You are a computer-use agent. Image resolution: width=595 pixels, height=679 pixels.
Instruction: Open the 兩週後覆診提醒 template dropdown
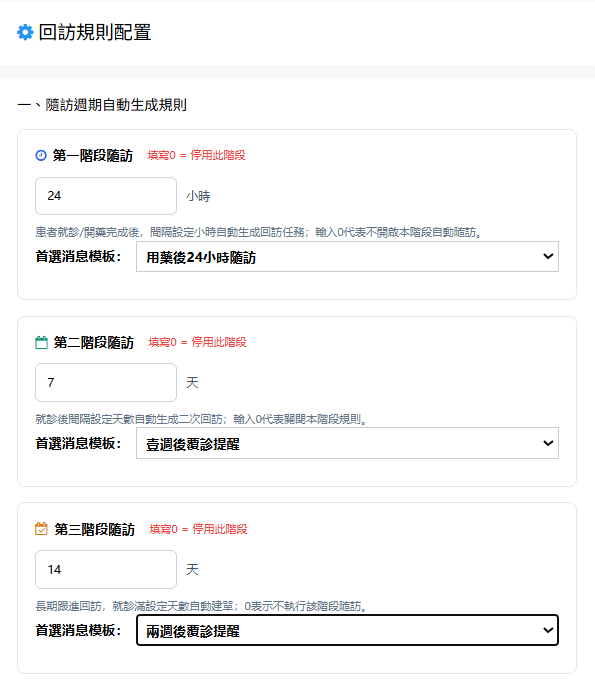pos(347,630)
